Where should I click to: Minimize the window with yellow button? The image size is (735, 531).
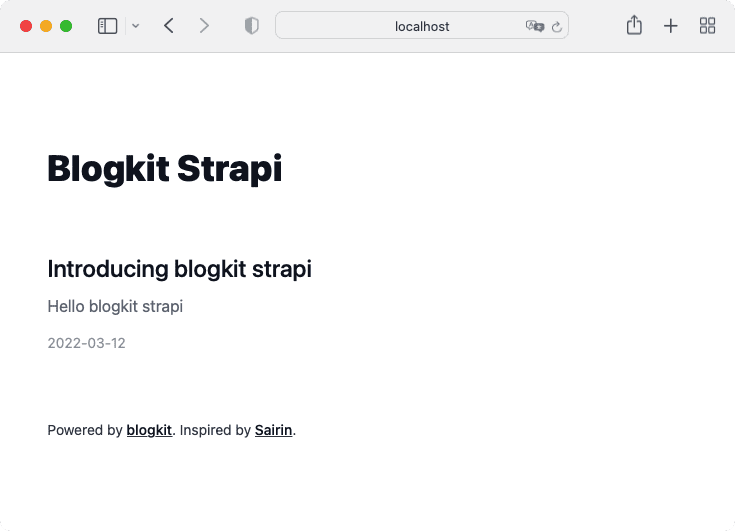click(x=46, y=26)
